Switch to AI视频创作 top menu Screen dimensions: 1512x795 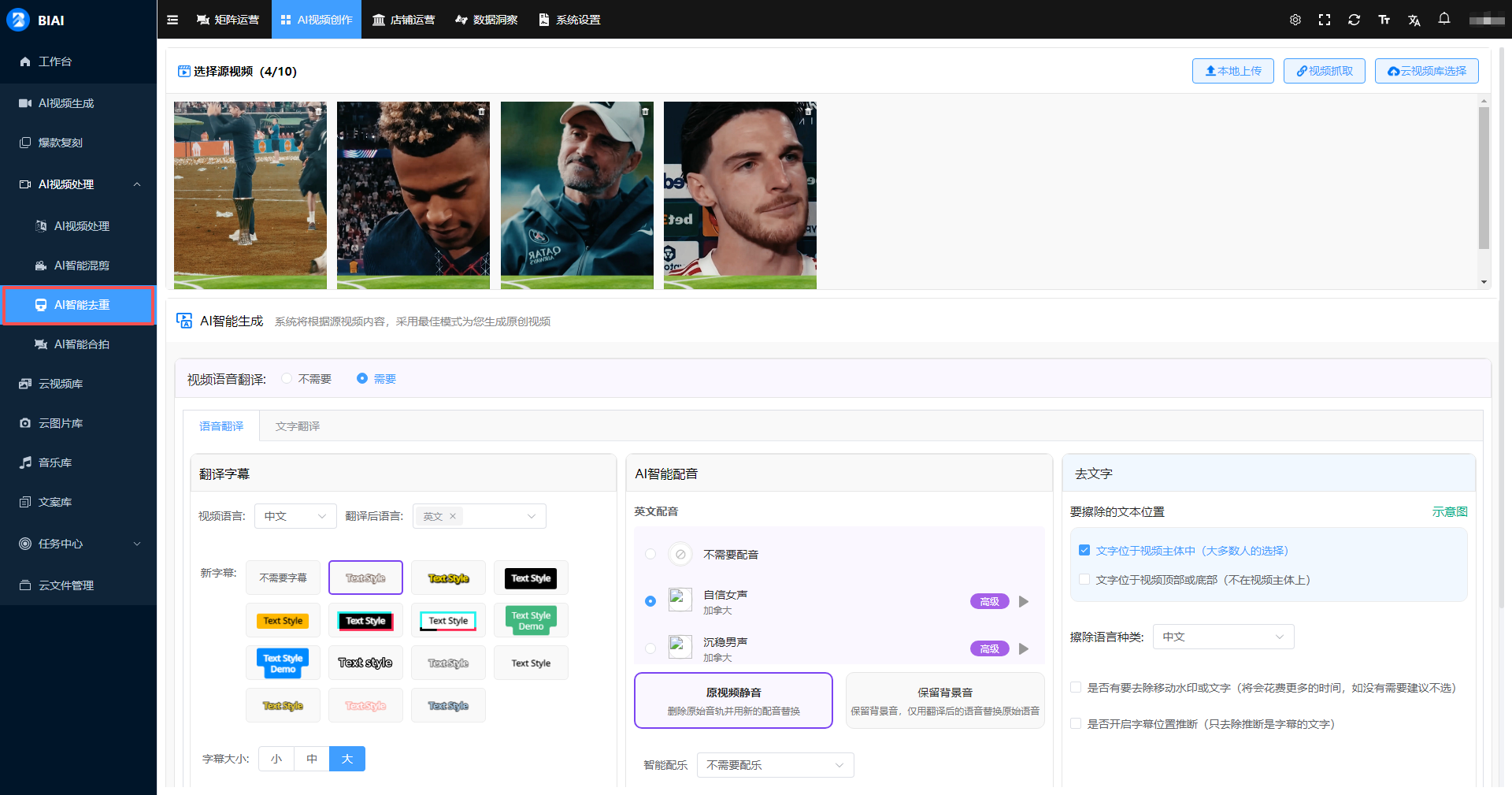(x=317, y=20)
